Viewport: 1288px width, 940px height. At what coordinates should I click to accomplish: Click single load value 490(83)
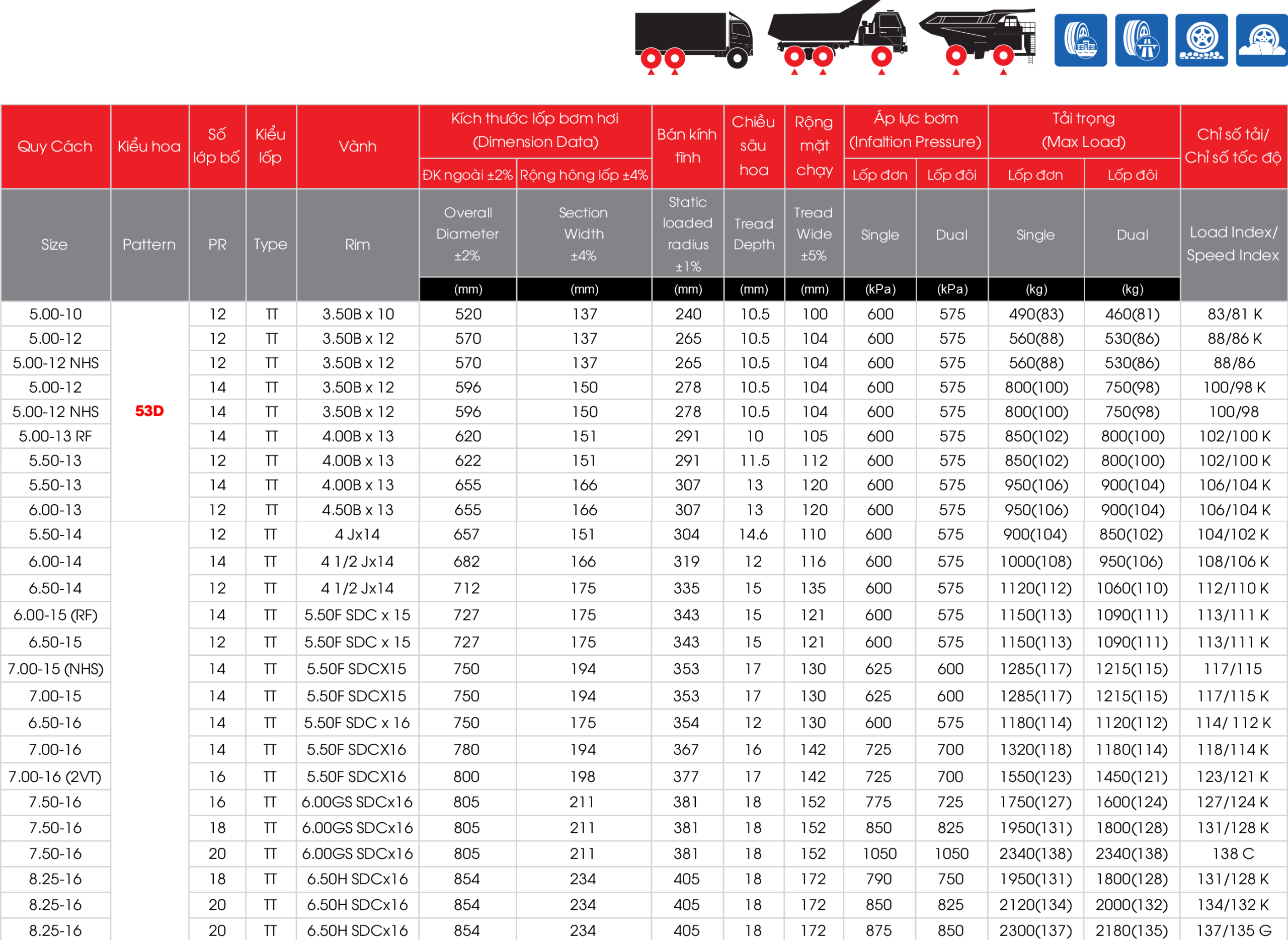(1036, 314)
